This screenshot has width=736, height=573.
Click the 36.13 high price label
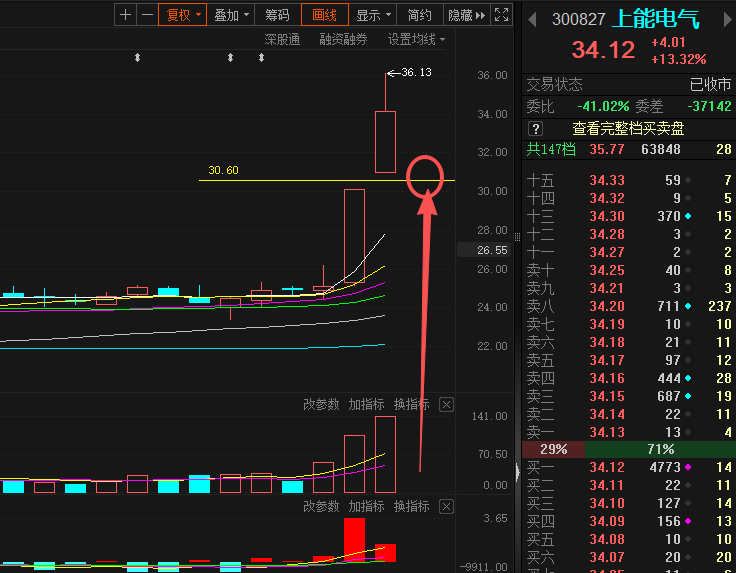point(416,72)
